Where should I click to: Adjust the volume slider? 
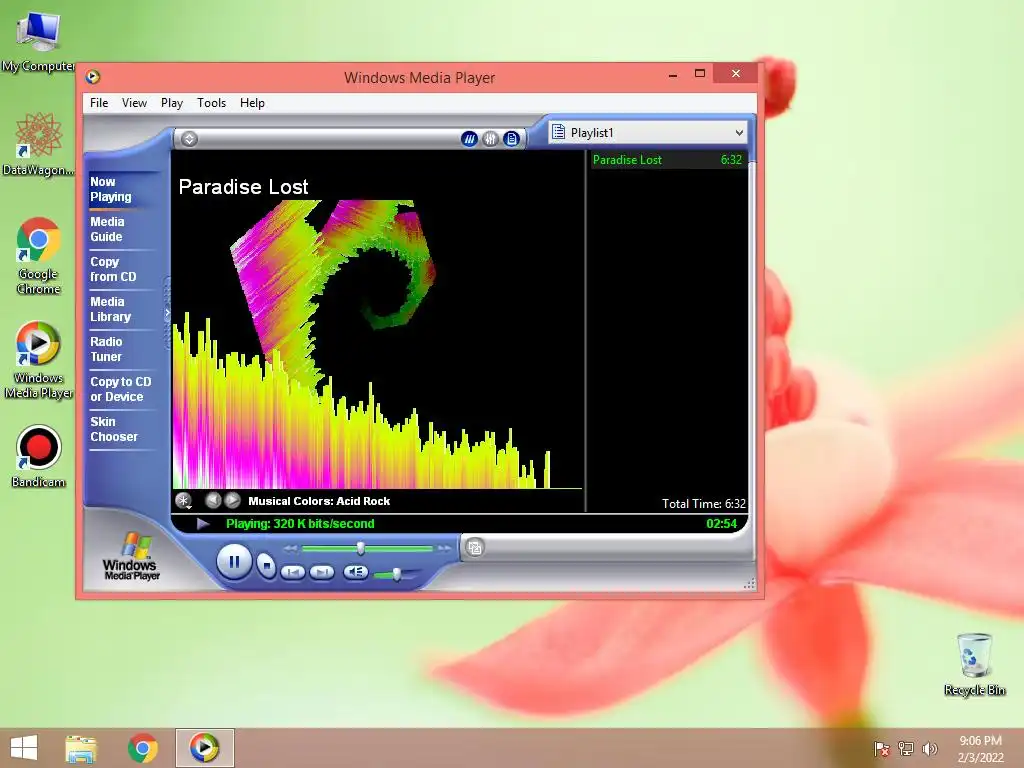[x=396, y=574]
